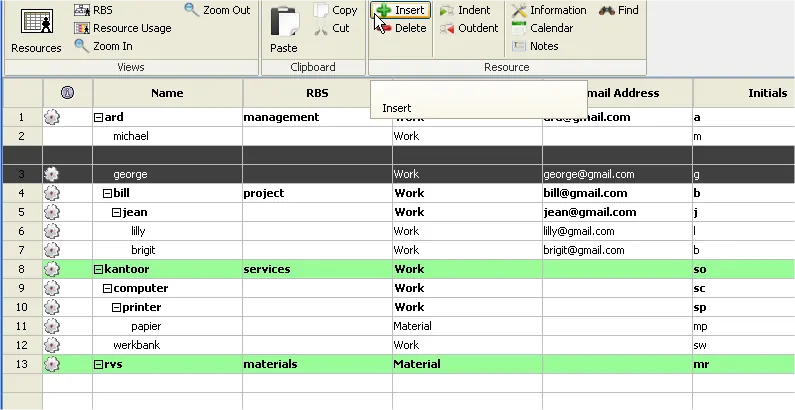
Task: Open the resource Calendar
Action: click(543, 28)
